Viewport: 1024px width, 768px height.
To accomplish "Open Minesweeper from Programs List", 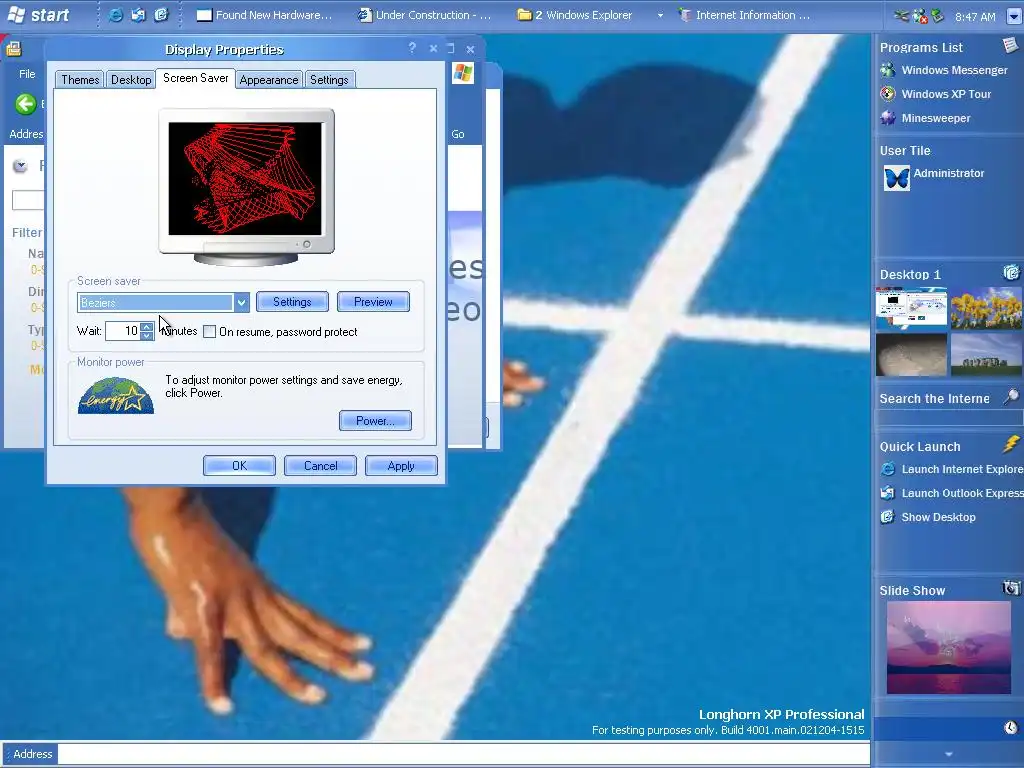I will 936,118.
